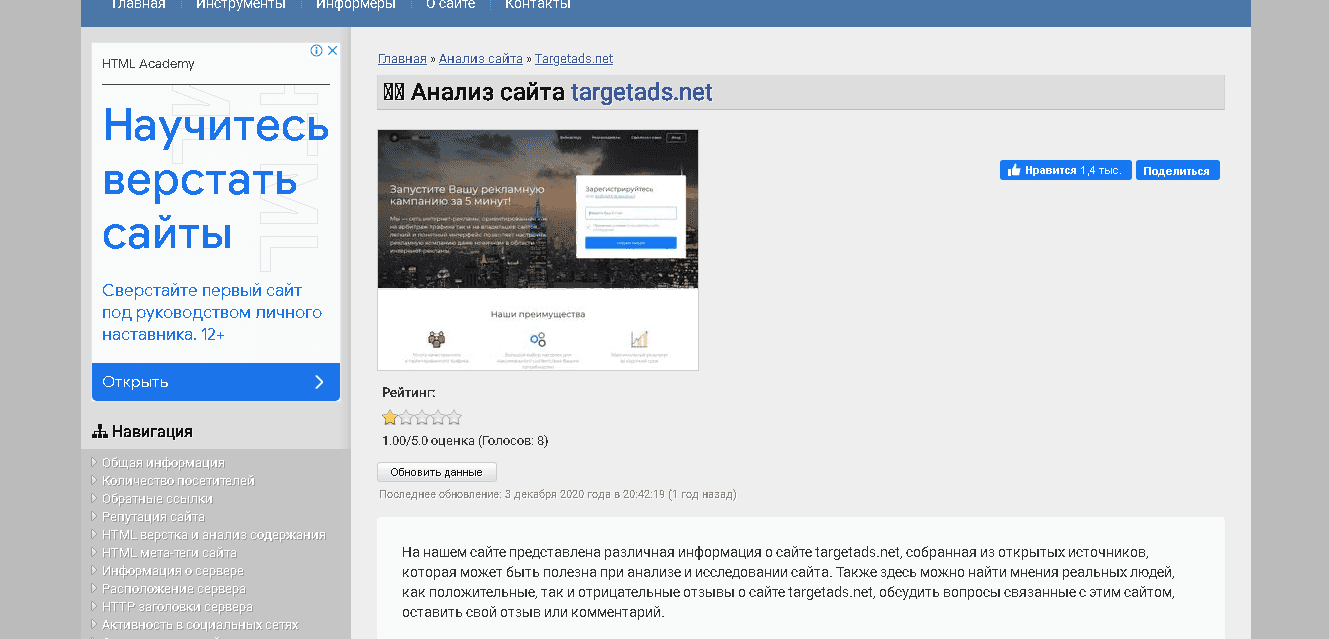This screenshot has width=1329, height=639.
Task: Open the Контакты menu item
Action: pos(536,4)
